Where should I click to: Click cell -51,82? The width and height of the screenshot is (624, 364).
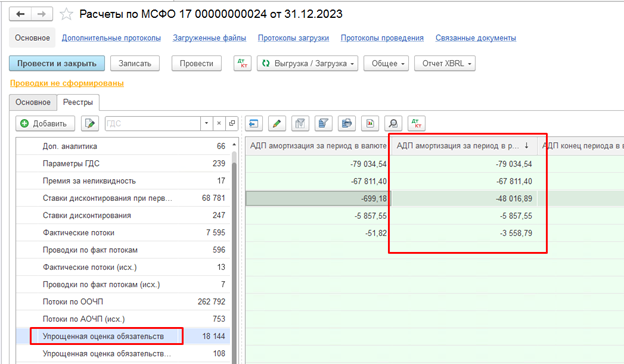click(x=318, y=233)
